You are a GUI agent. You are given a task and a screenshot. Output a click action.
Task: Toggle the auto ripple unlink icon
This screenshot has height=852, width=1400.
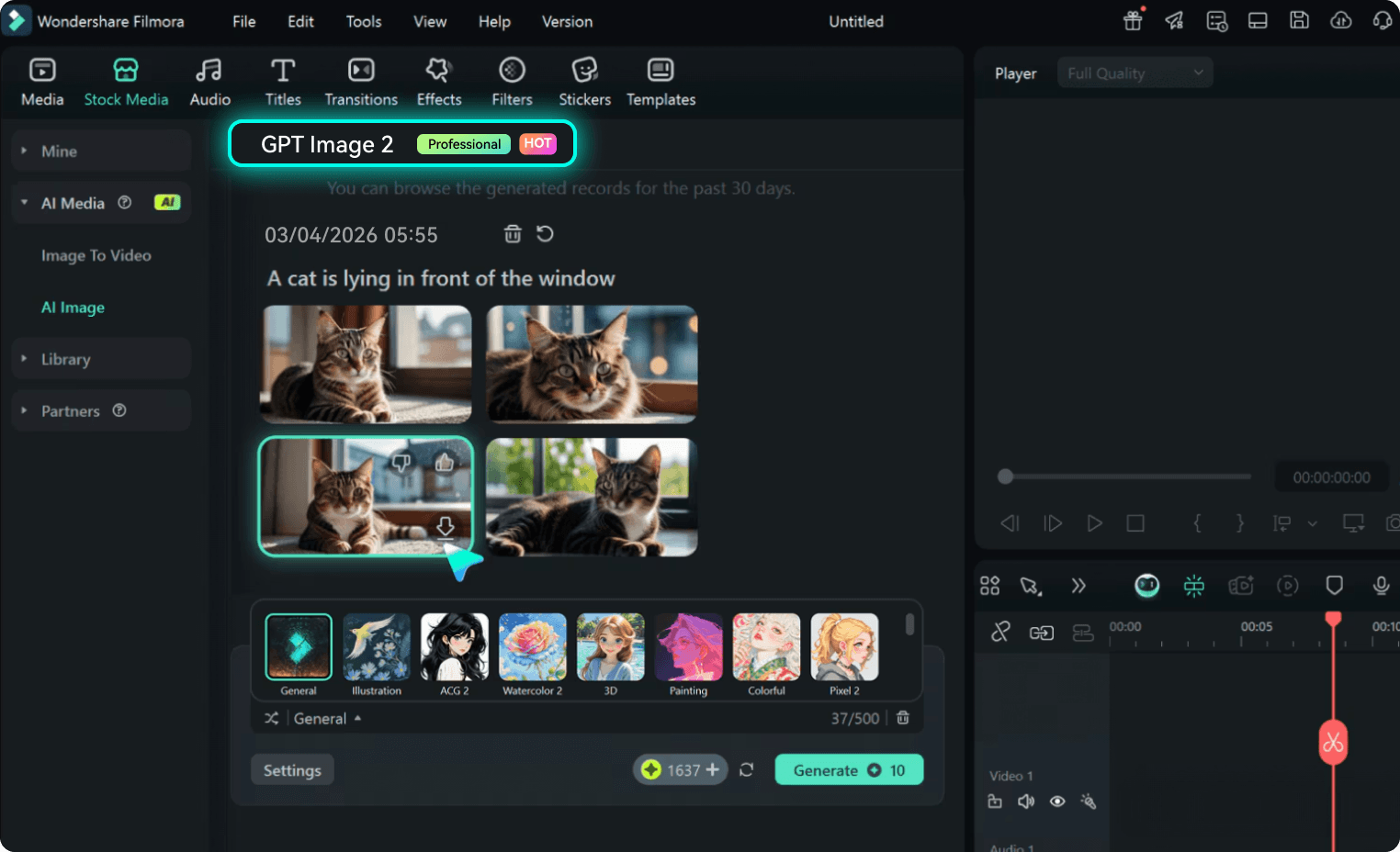click(x=1000, y=632)
